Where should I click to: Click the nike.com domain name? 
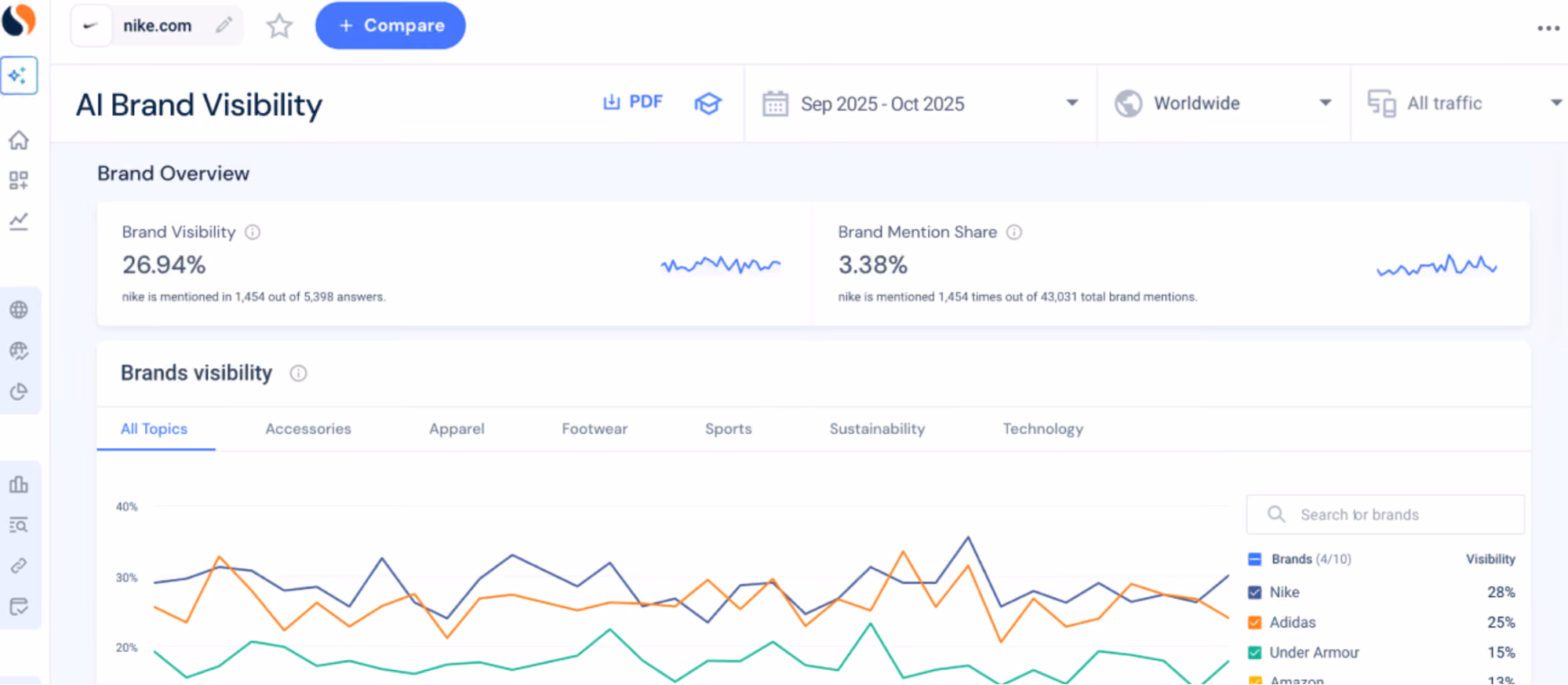157,26
